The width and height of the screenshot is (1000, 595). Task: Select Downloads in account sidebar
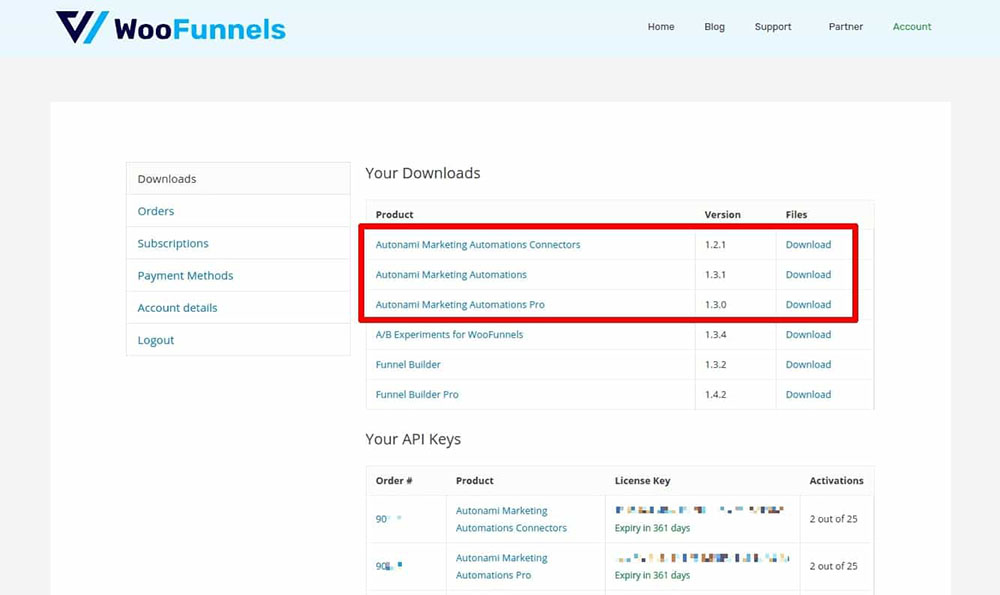[238, 179]
